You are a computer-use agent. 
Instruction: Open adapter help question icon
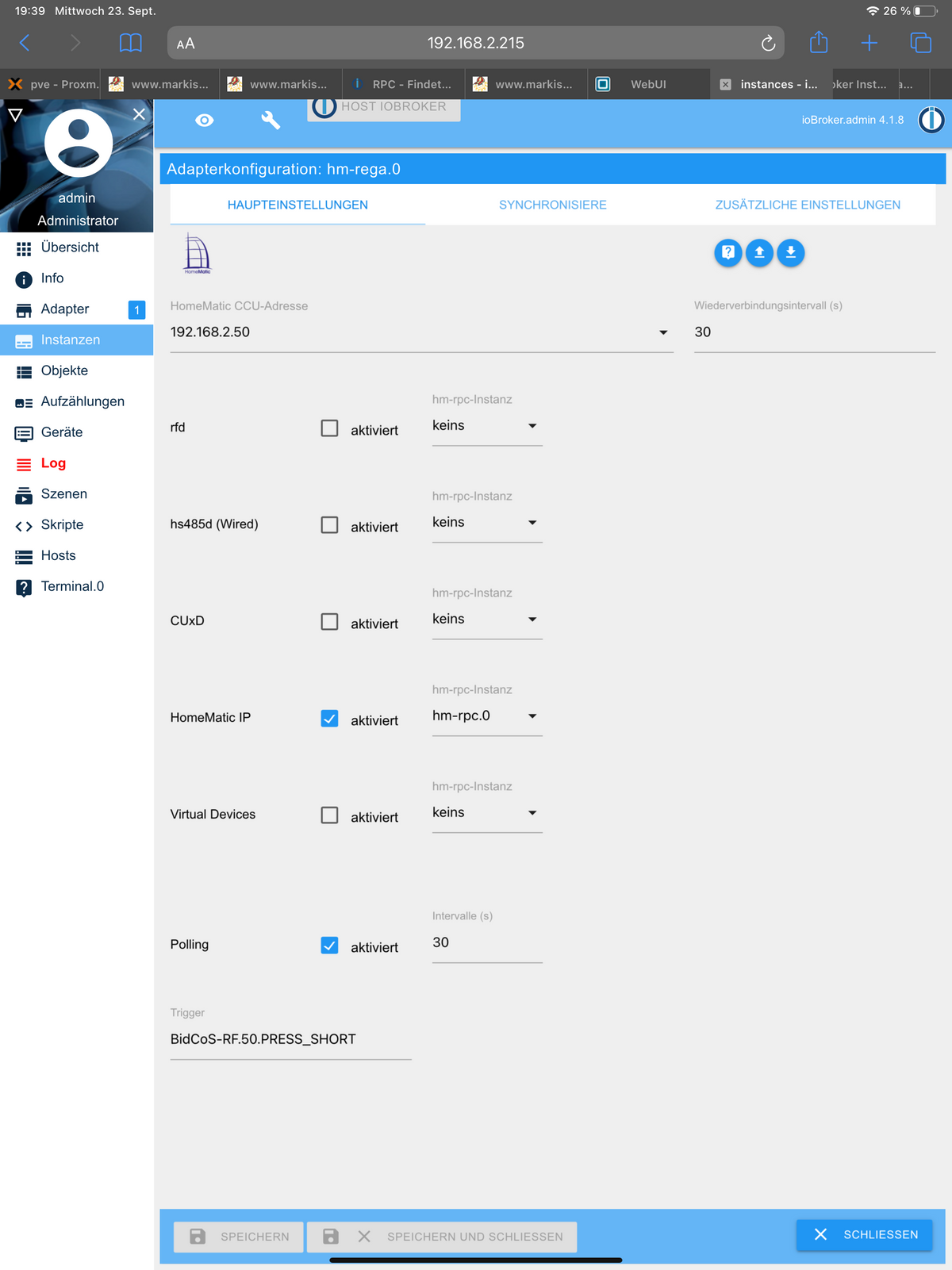(x=728, y=253)
